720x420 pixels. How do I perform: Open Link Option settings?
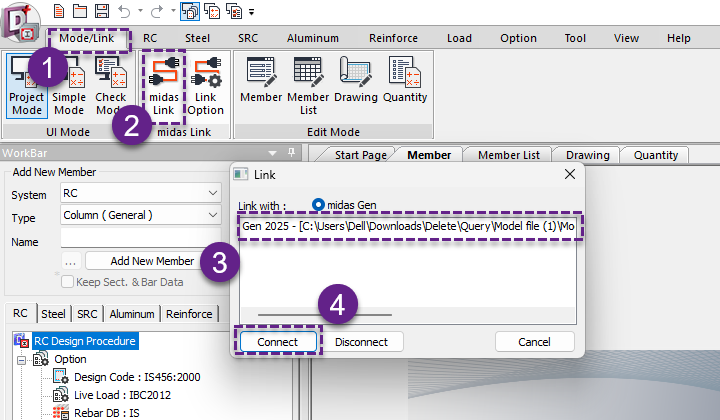point(205,86)
